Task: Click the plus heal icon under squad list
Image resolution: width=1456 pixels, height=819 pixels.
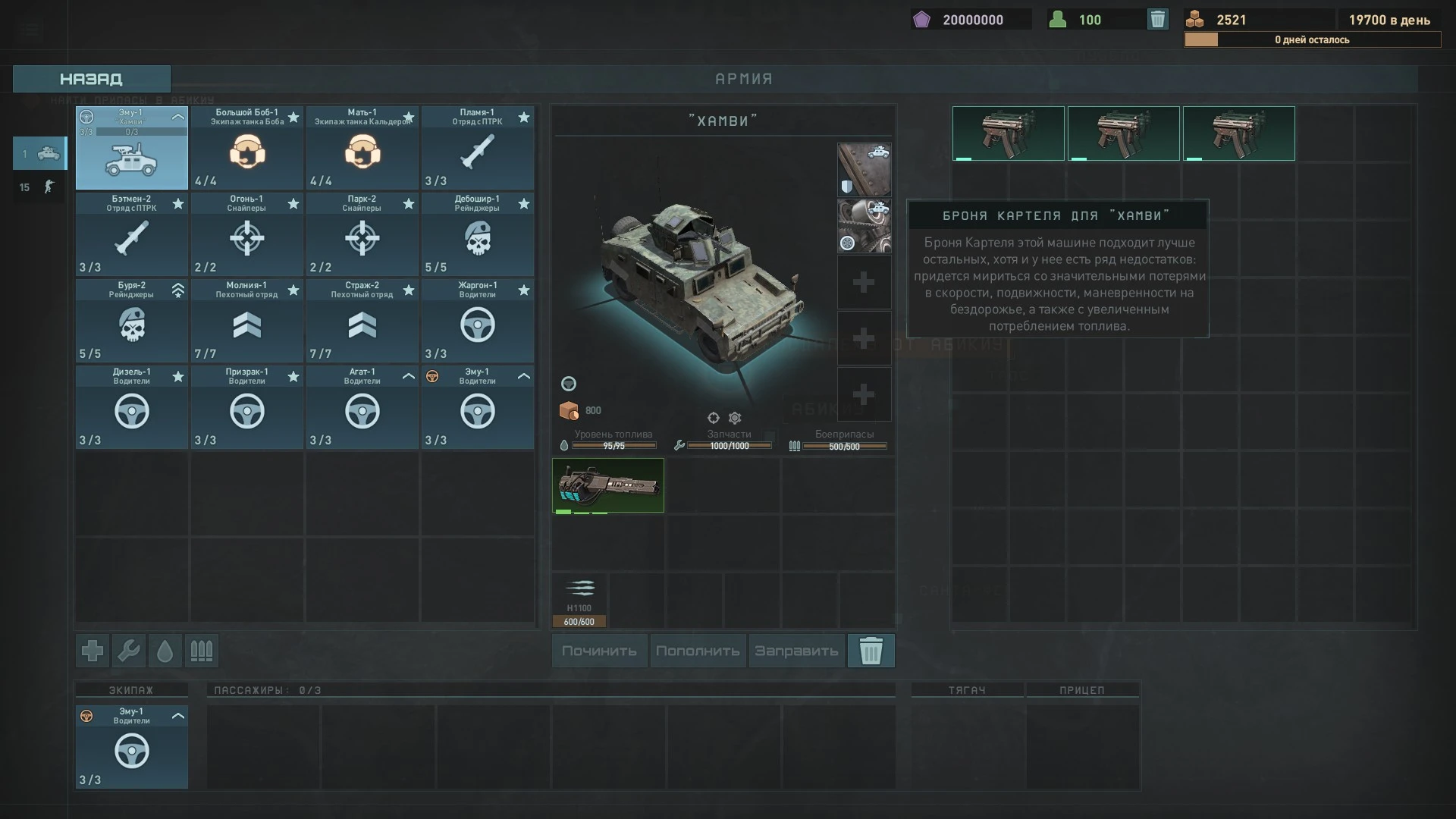Action: click(x=93, y=651)
